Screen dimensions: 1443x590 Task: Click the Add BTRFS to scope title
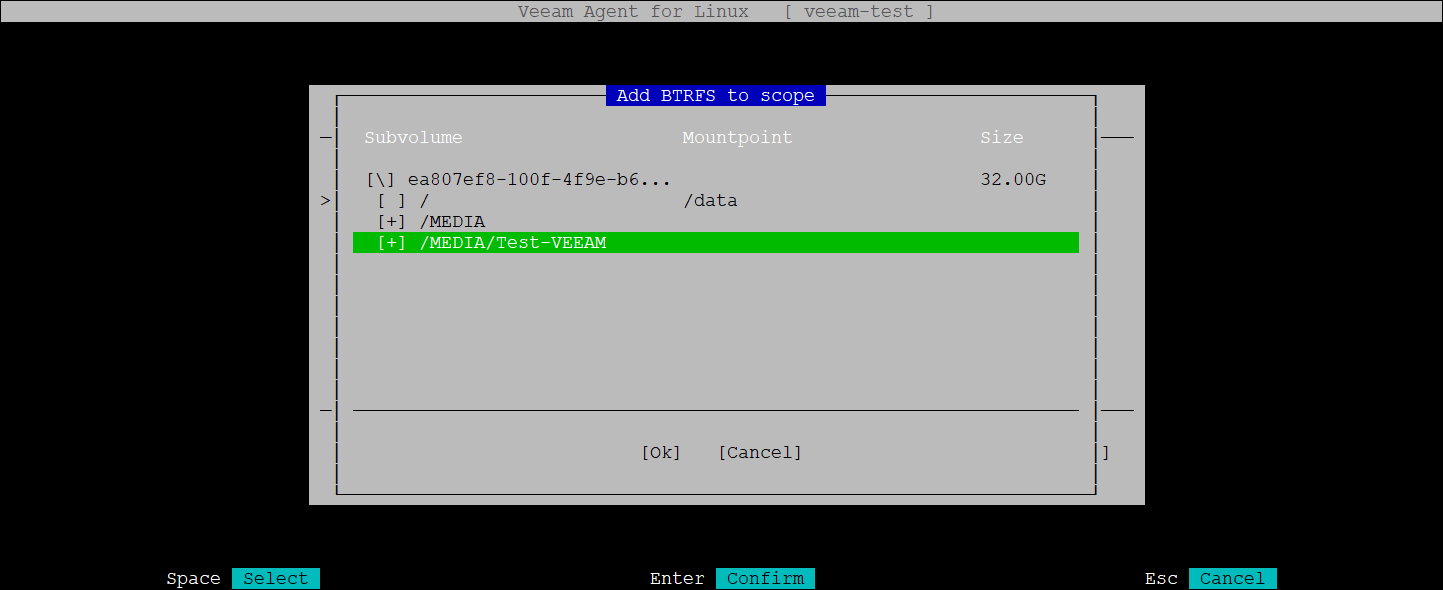point(716,96)
